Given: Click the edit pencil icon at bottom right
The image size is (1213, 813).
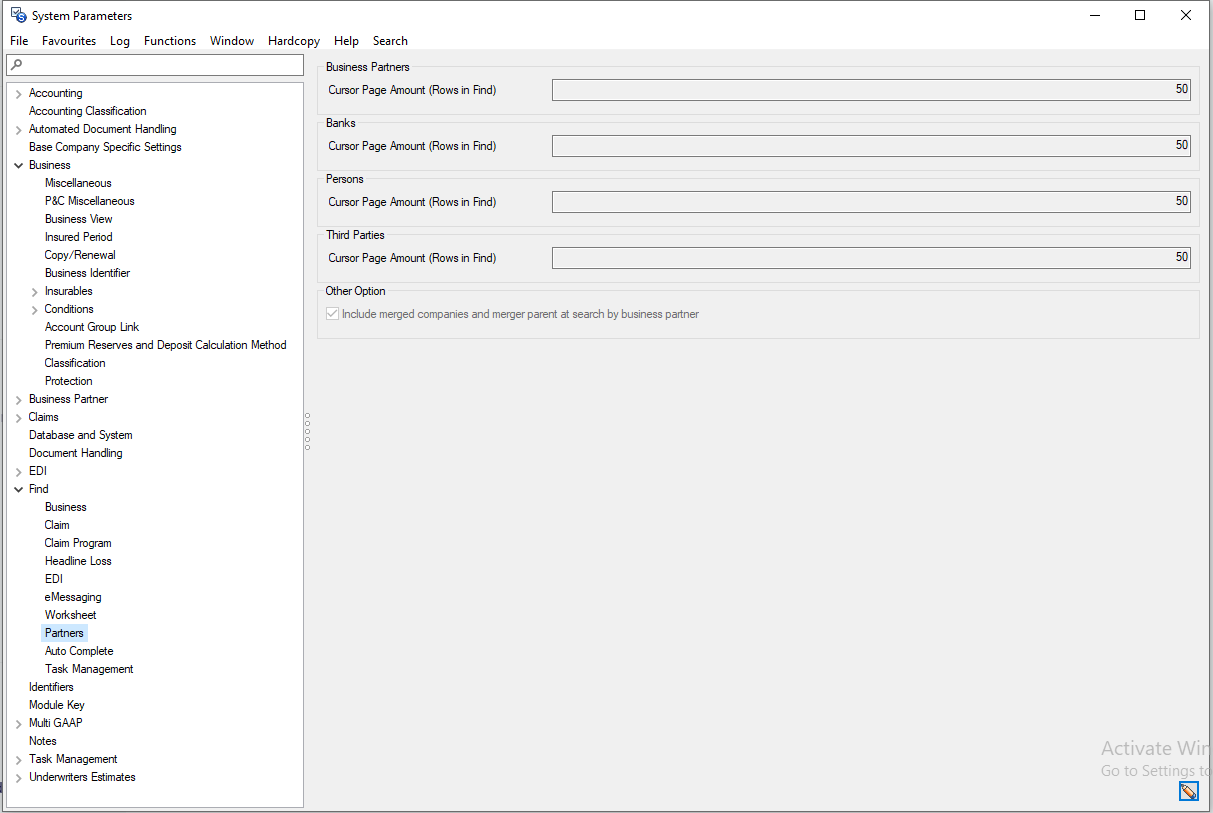Looking at the screenshot, I should point(1188,791).
